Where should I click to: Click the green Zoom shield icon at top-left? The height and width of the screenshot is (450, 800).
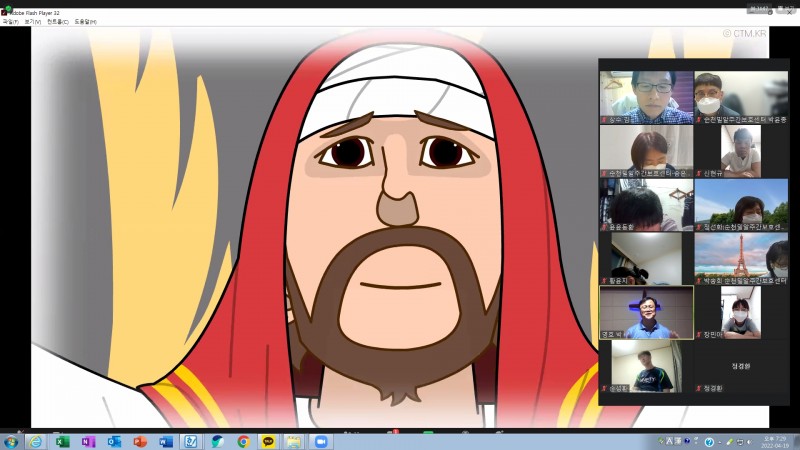8,8
